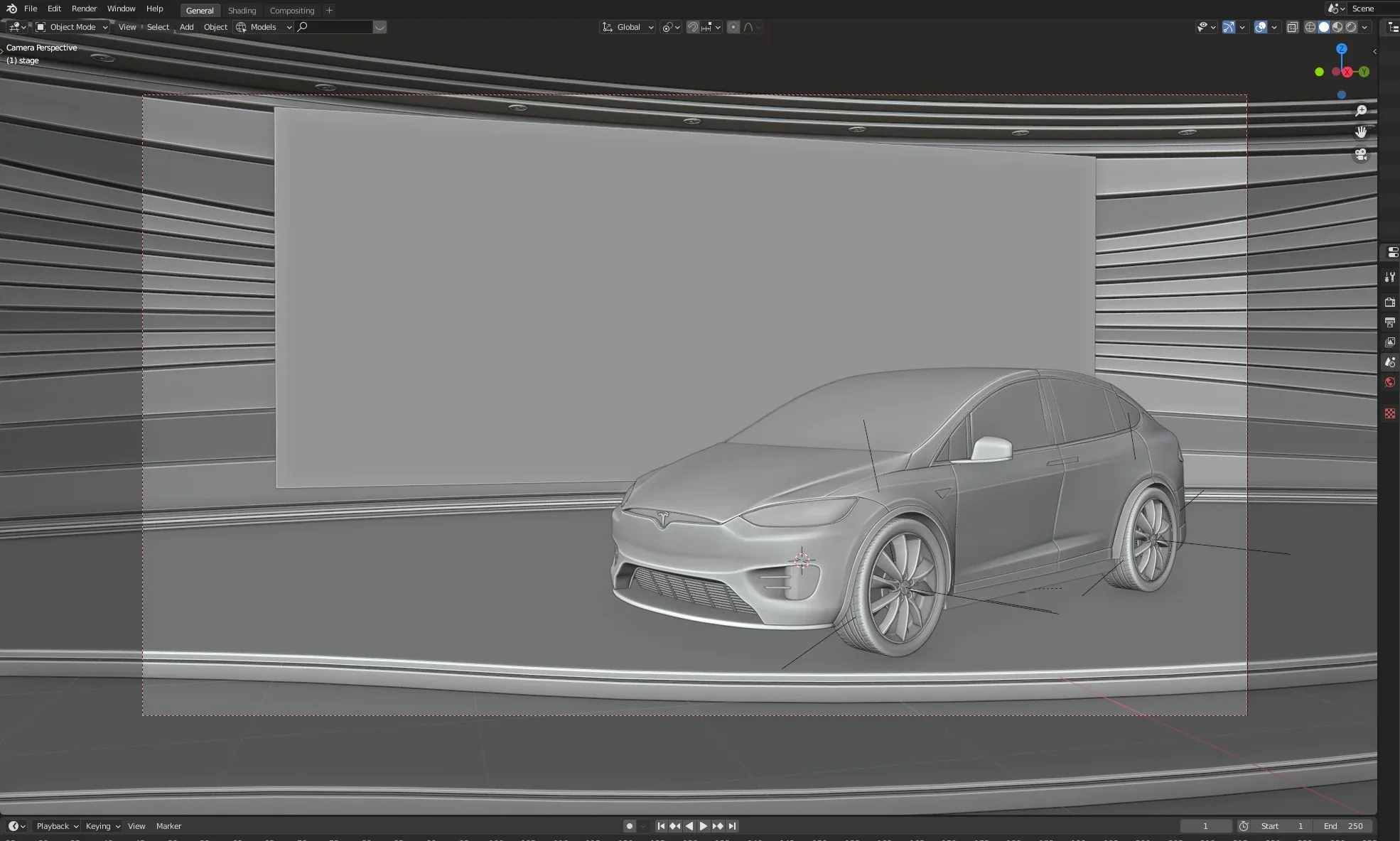Open the World properties tab
This screenshot has height=841, width=1400.
click(x=1391, y=382)
